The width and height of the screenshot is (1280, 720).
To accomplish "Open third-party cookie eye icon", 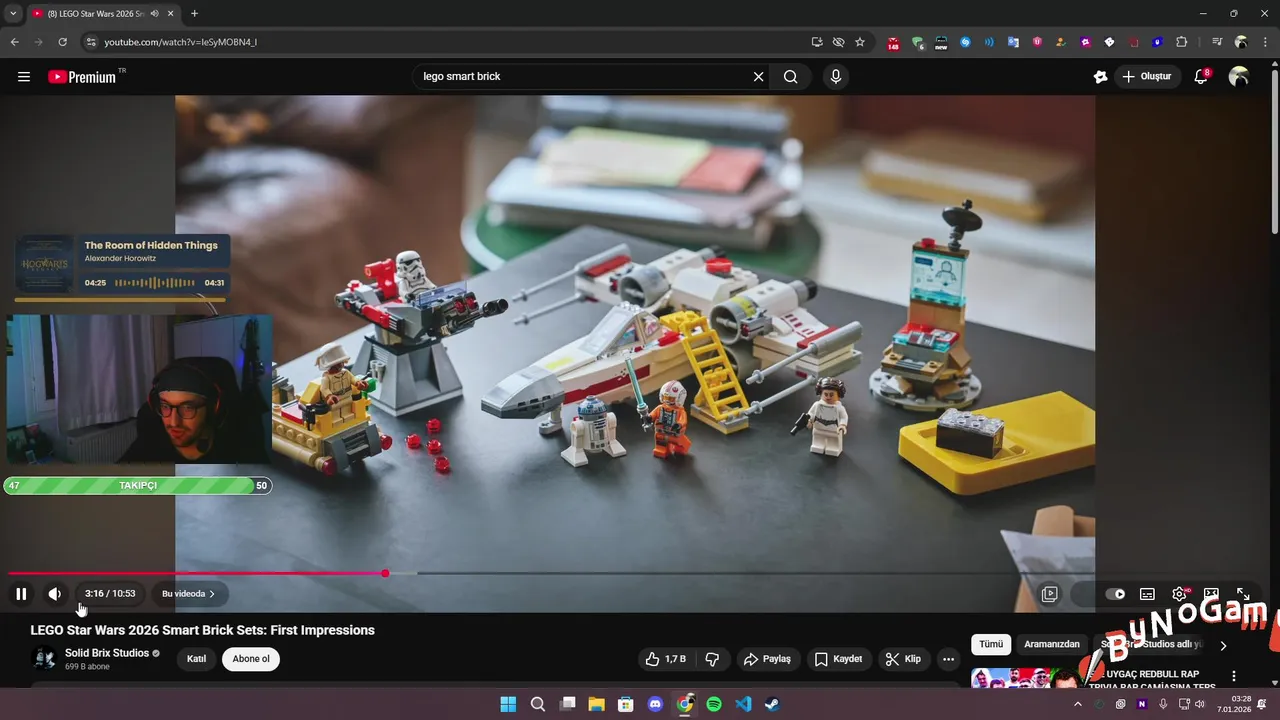I will coord(838,42).
